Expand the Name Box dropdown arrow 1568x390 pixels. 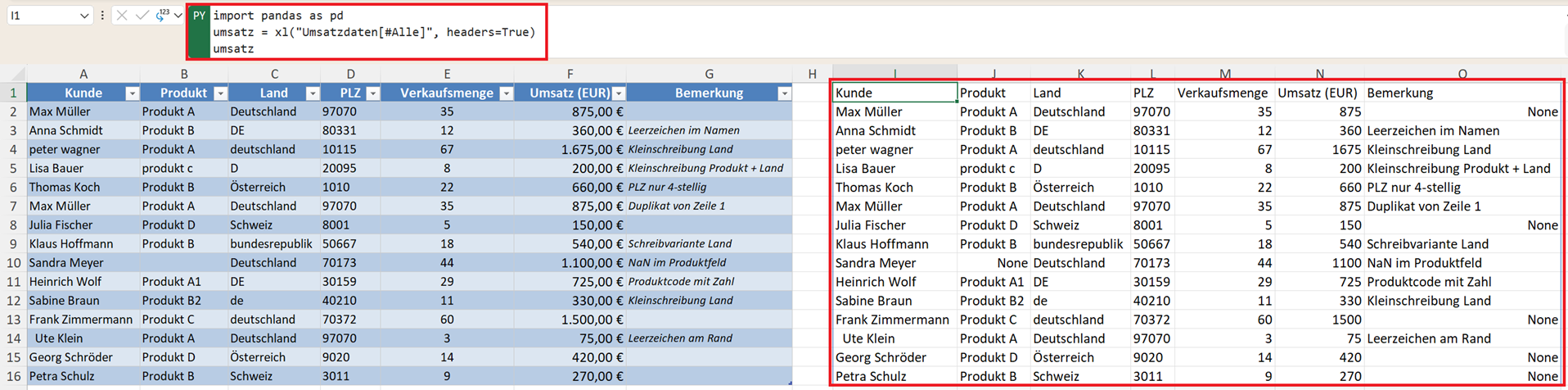[83, 16]
